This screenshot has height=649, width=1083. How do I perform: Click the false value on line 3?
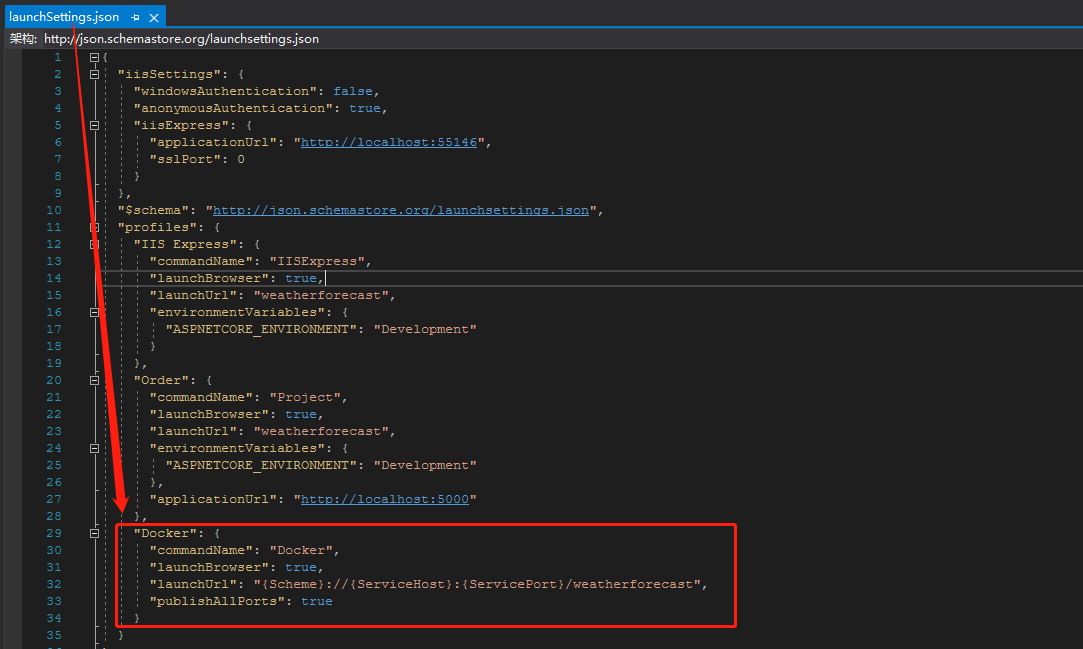pos(353,91)
